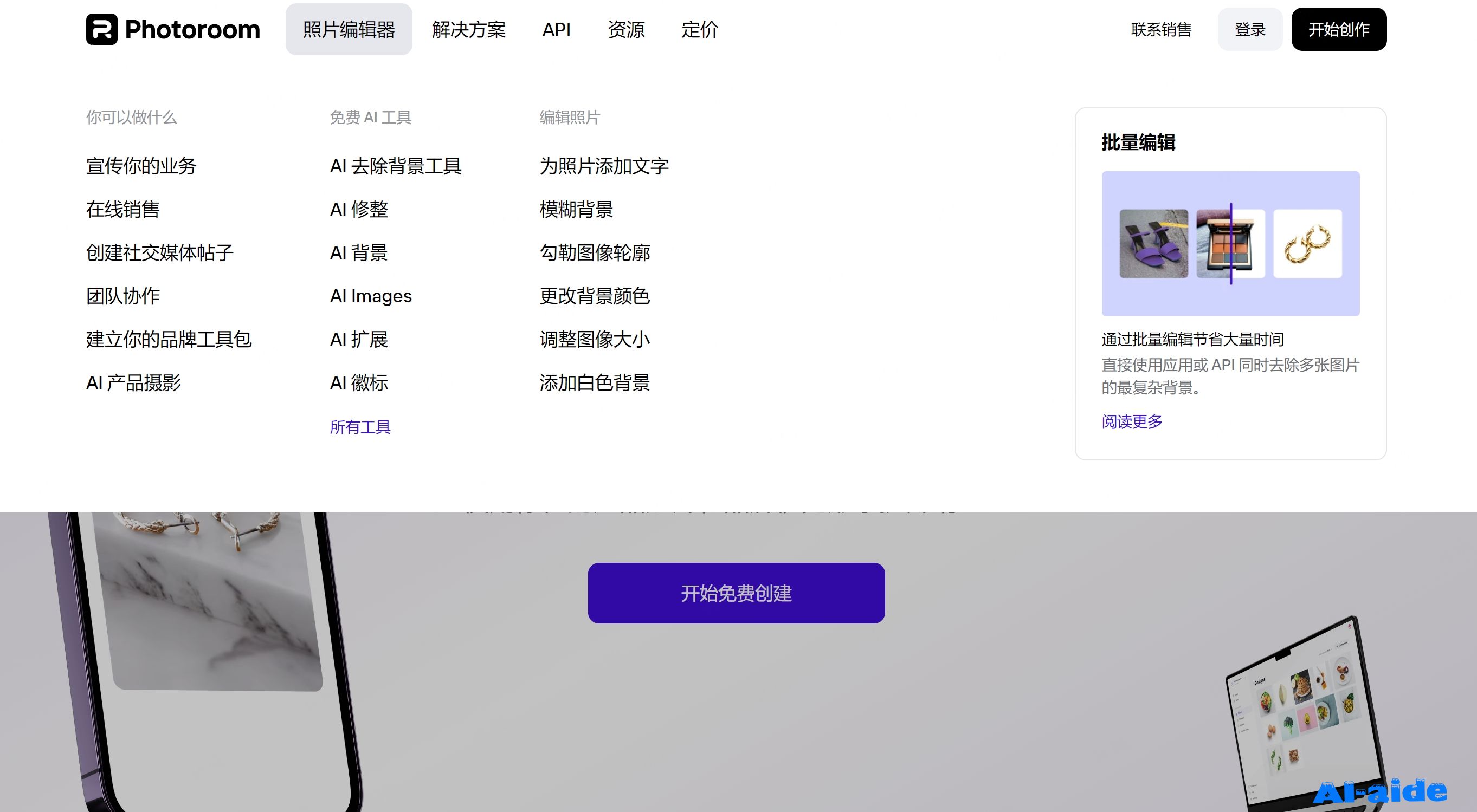Open 建立你的品牌工具包
1477x812 pixels.
(169, 339)
